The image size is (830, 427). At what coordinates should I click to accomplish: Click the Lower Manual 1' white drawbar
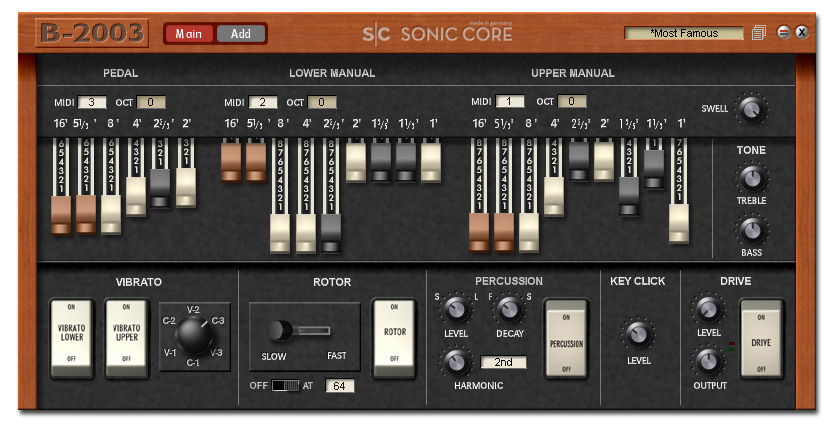(x=431, y=162)
